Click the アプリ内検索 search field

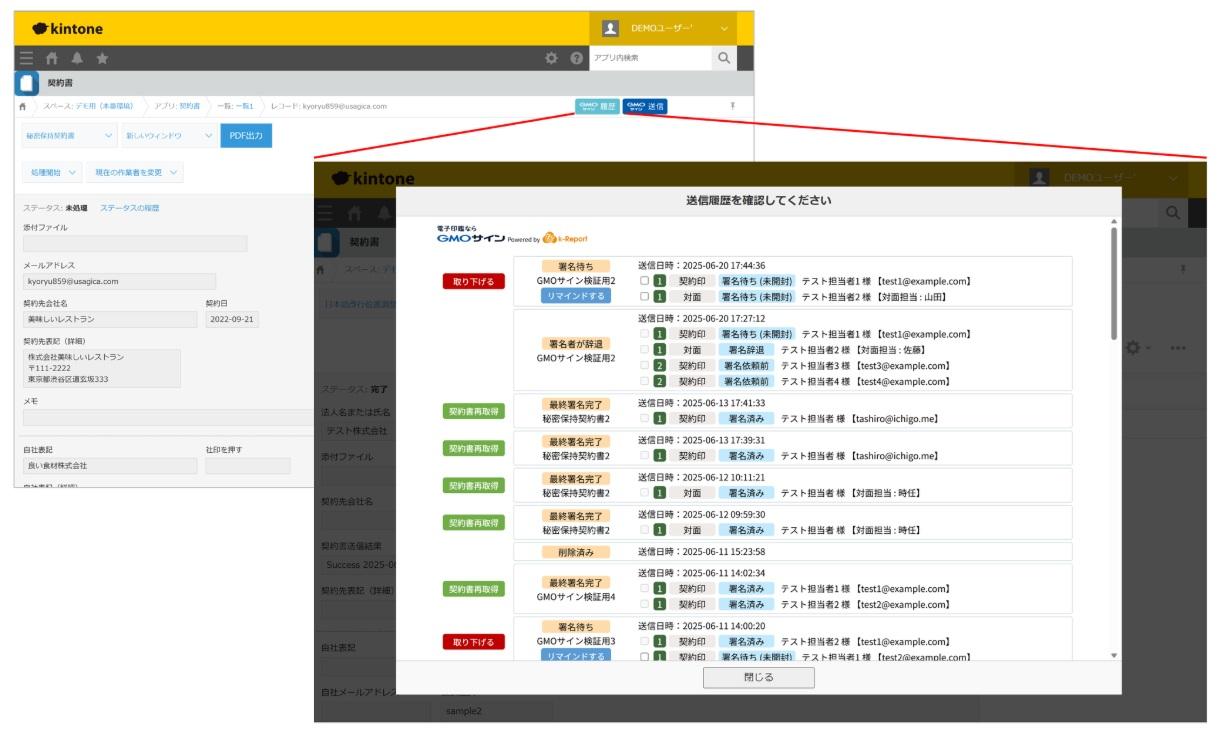click(649, 59)
